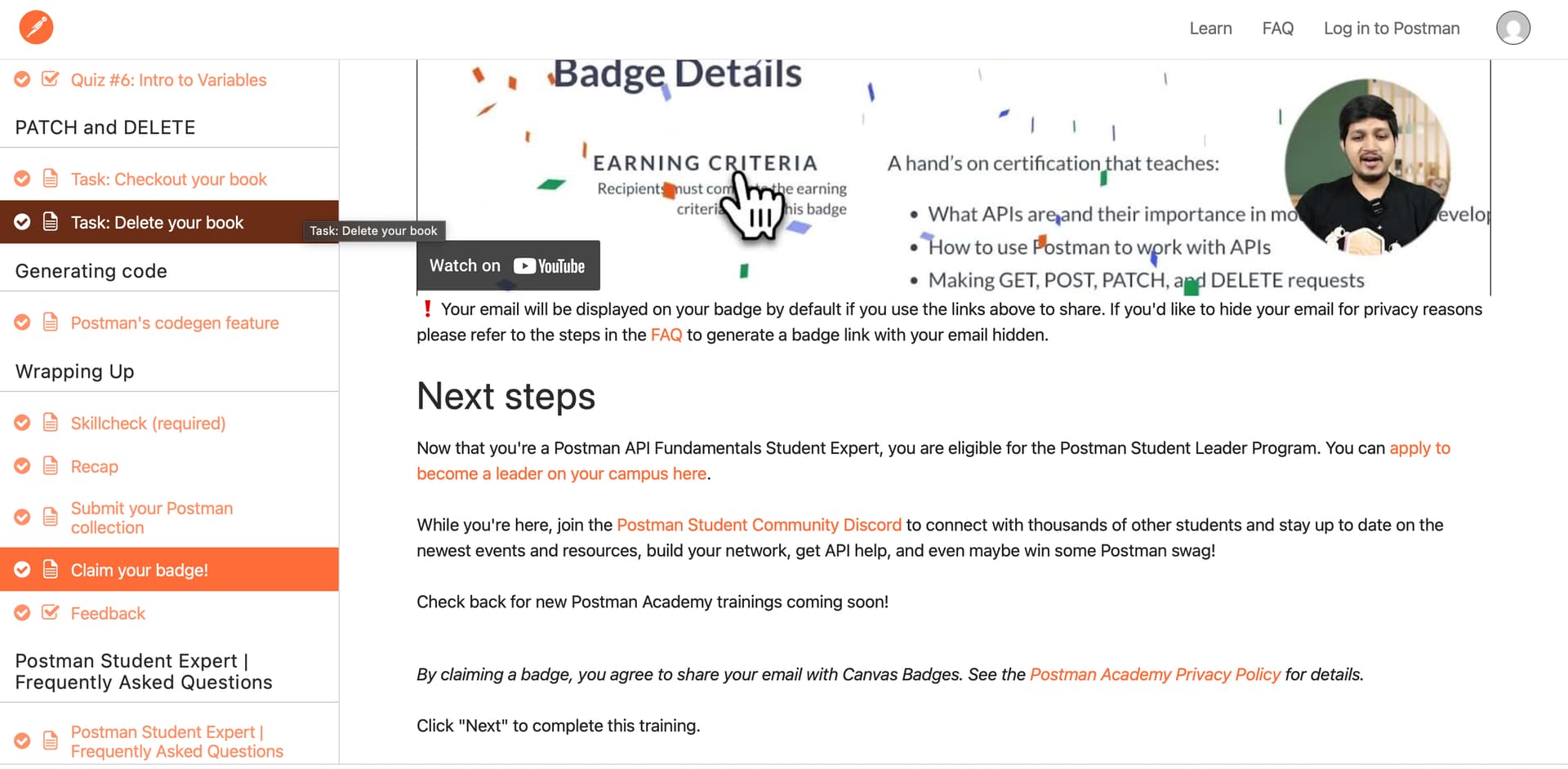Click the Badge Details video thumbnail
This screenshot has width=1568, height=769.
coord(953,177)
